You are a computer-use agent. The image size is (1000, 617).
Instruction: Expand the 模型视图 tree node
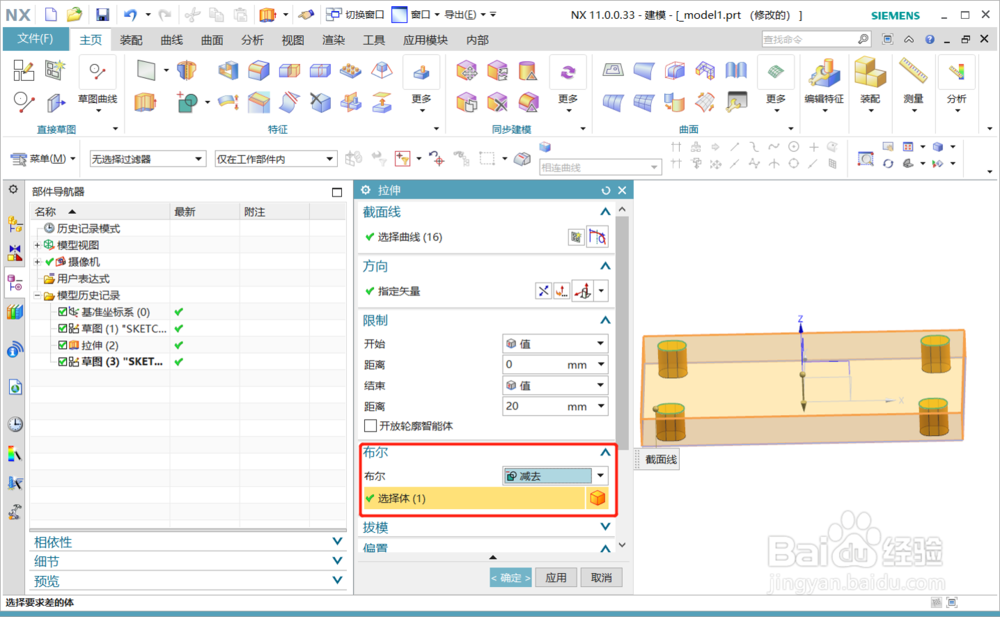pos(37,245)
